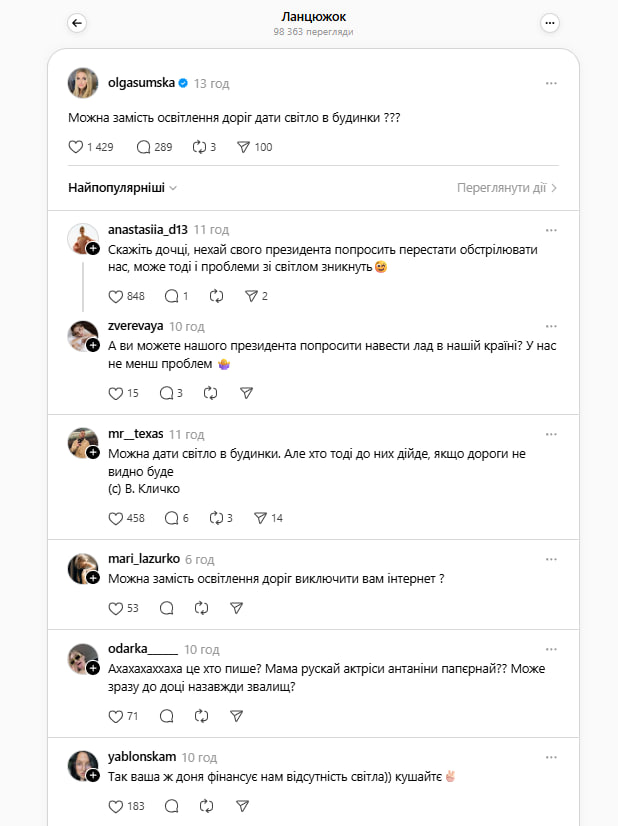Open Переглянути дії activity link
The height and width of the screenshot is (826, 618).
507,187
